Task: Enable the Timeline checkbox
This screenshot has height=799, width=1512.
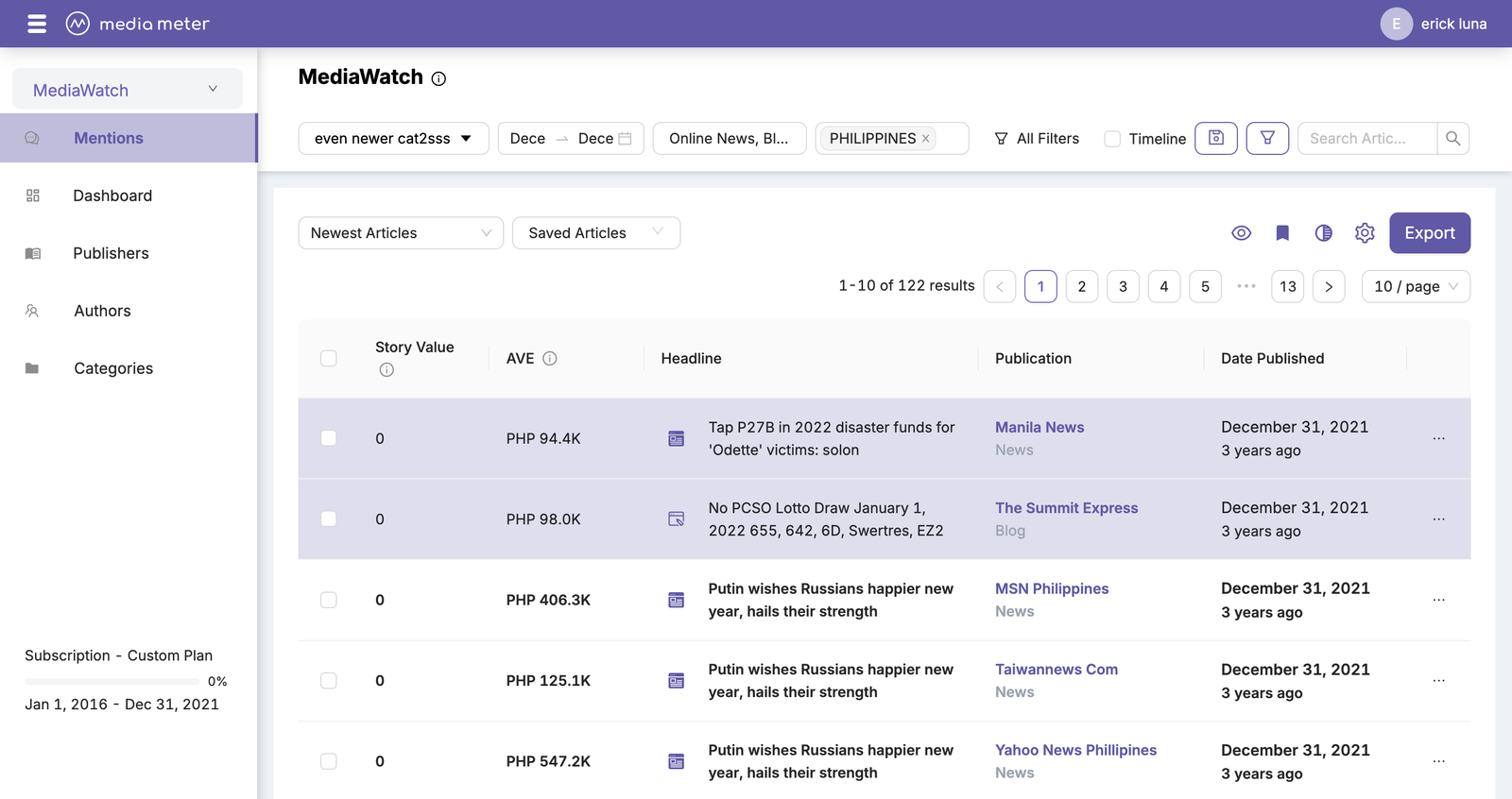Action: point(1112,139)
